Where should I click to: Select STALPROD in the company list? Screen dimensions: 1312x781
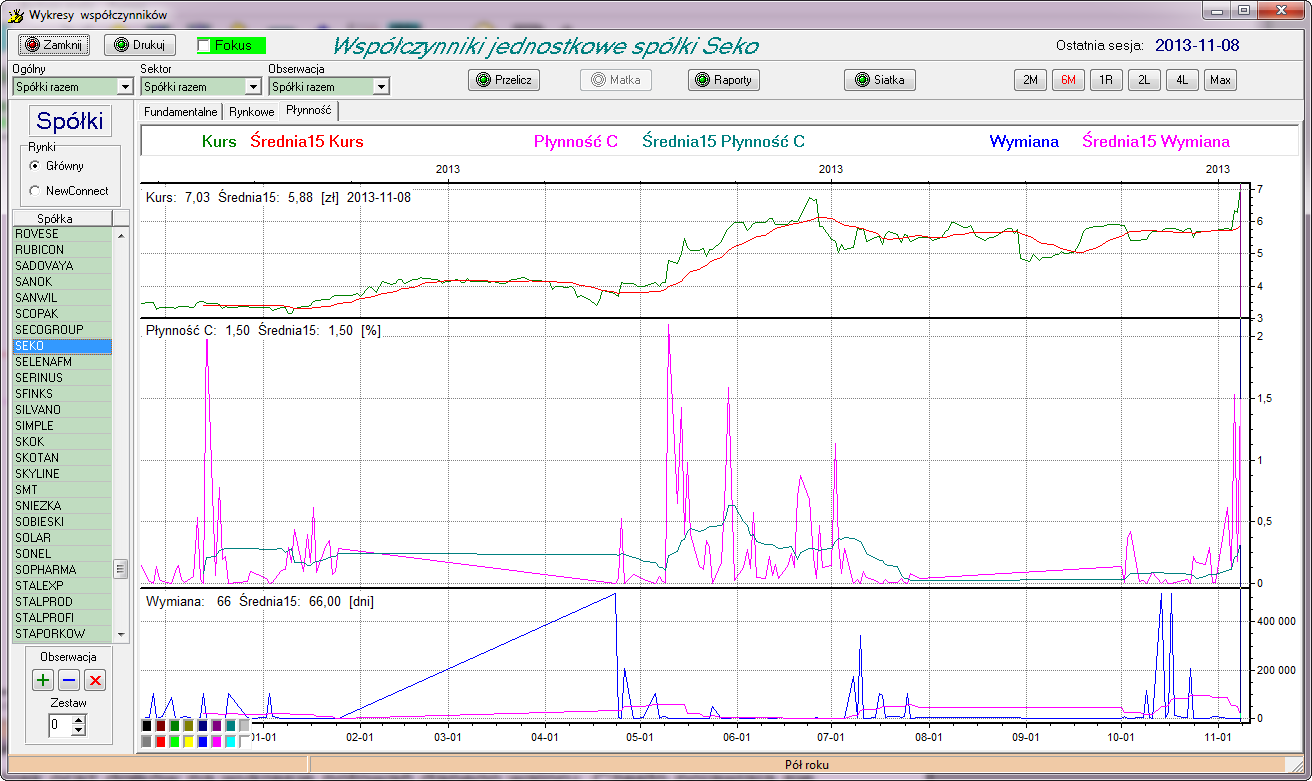click(x=62, y=602)
